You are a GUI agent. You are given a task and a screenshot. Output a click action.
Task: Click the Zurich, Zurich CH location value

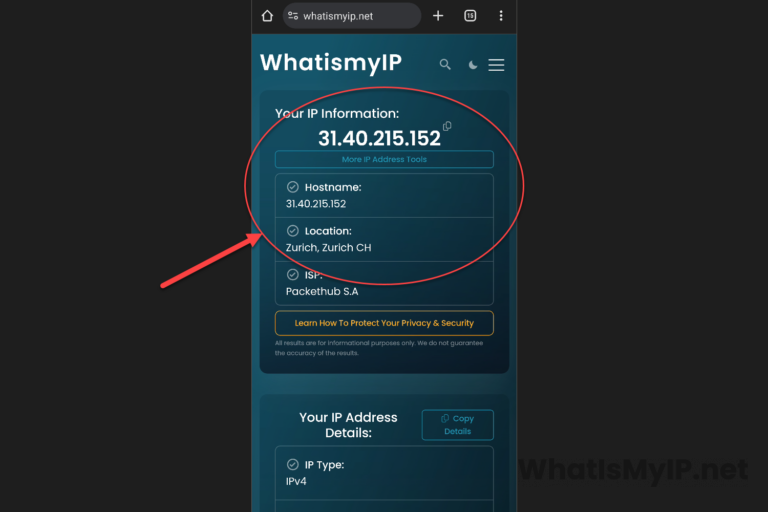tap(328, 247)
